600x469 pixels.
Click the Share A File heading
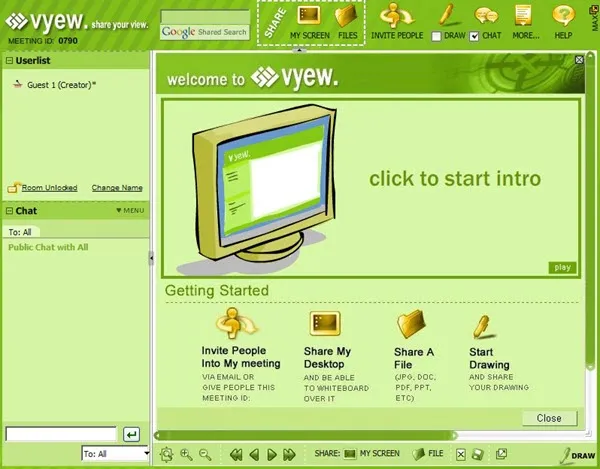(x=414, y=358)
